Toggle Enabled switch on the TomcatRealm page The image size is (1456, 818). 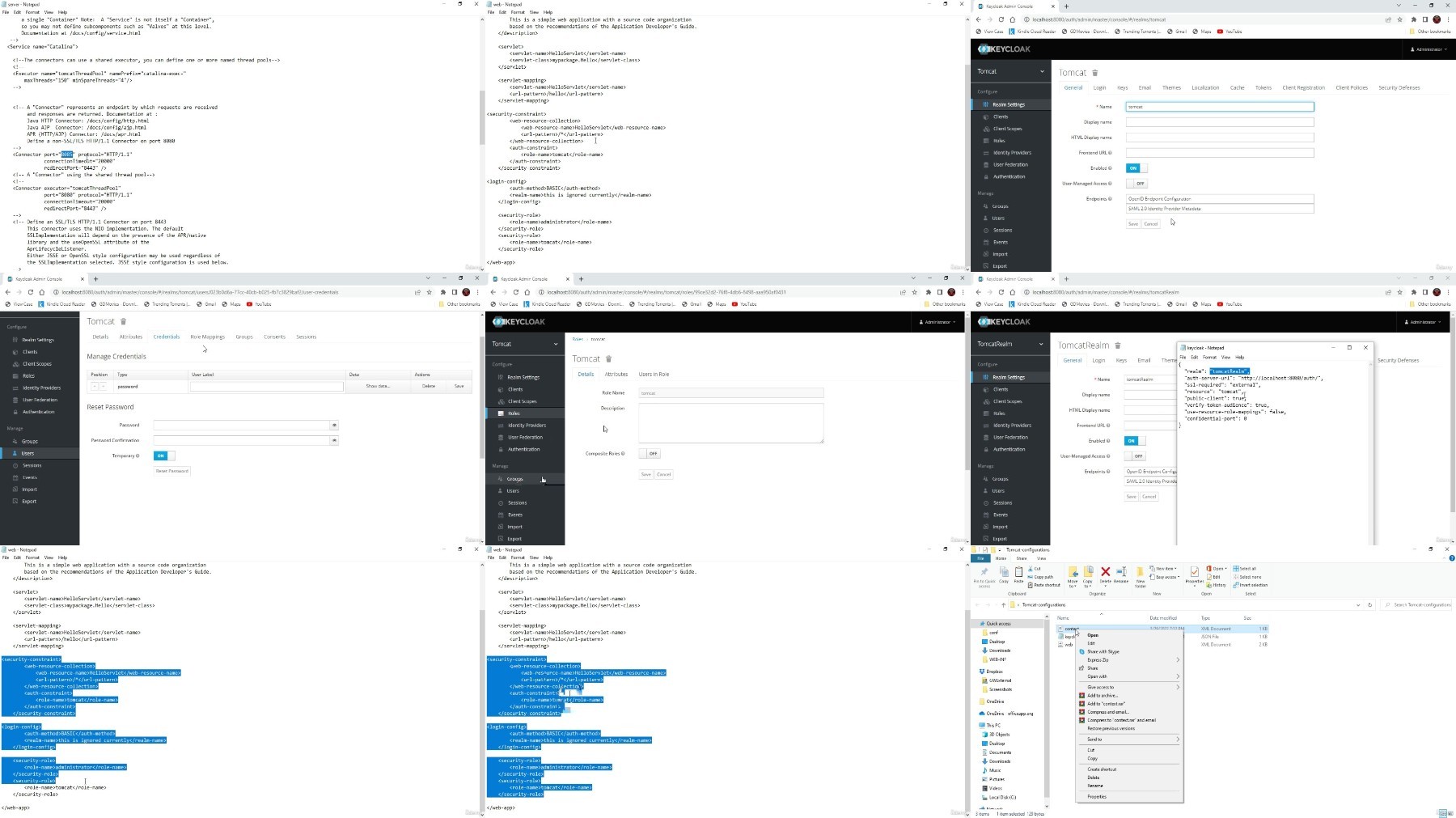pyautogui.click(x=1135, y=441)
